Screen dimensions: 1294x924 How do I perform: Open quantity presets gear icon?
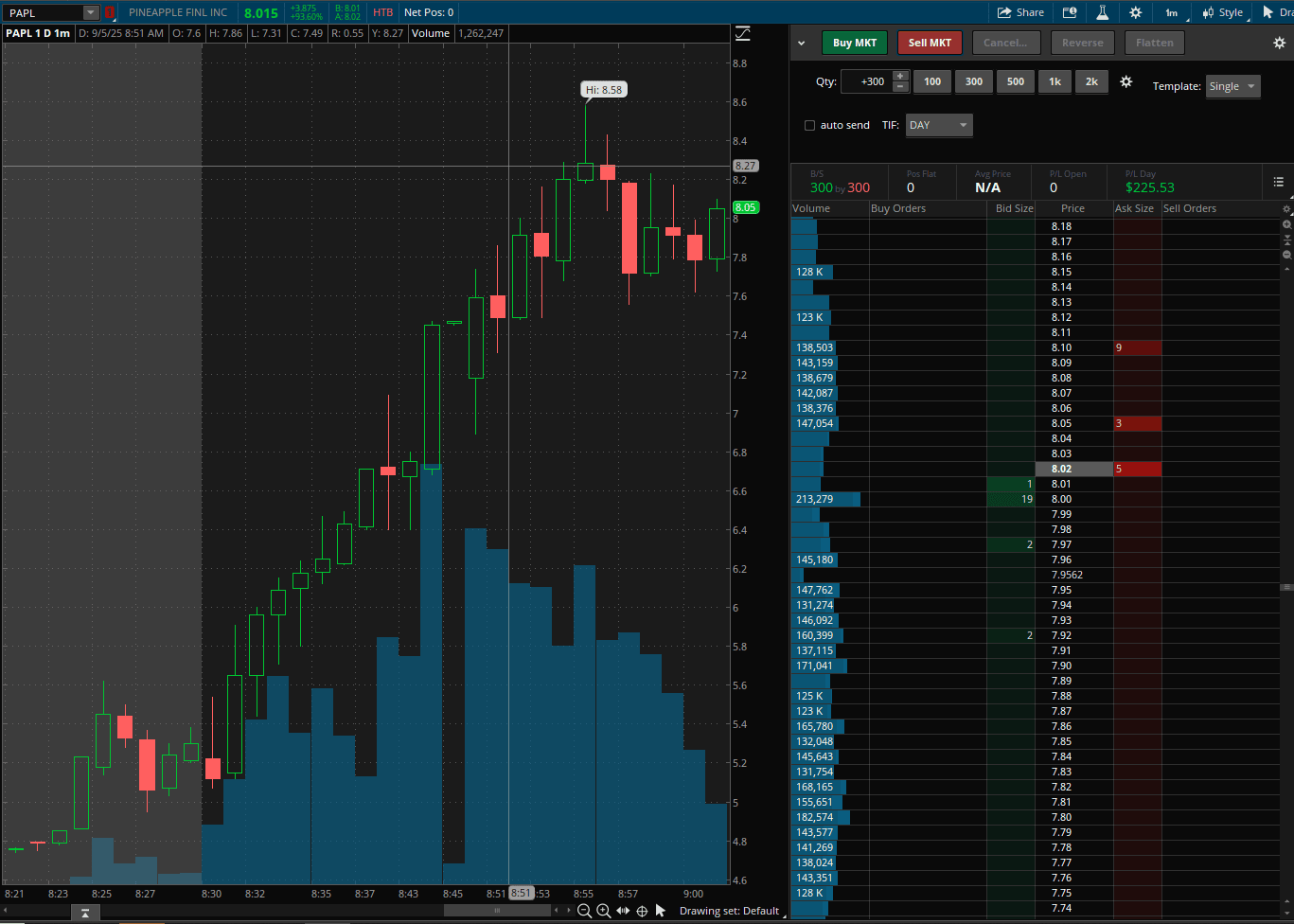coord(1126,81)
